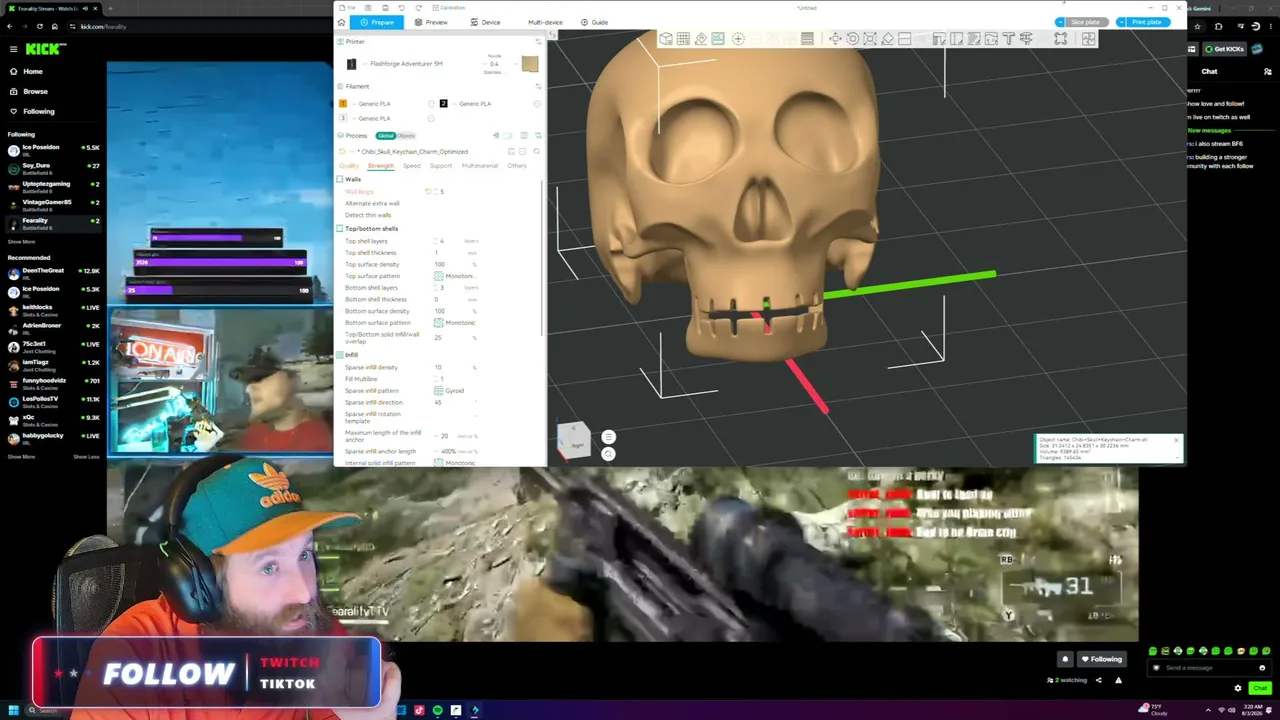The width and height of the screenshot is (1280, 720).
Task: Click the filament 2 black color swatch
Action: coord(444,104)
